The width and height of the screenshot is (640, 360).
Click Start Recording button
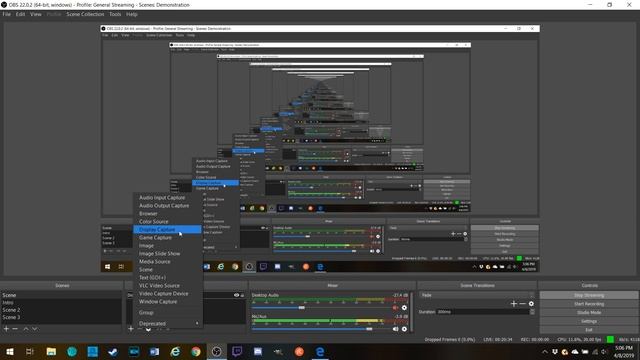click(589, 304)
